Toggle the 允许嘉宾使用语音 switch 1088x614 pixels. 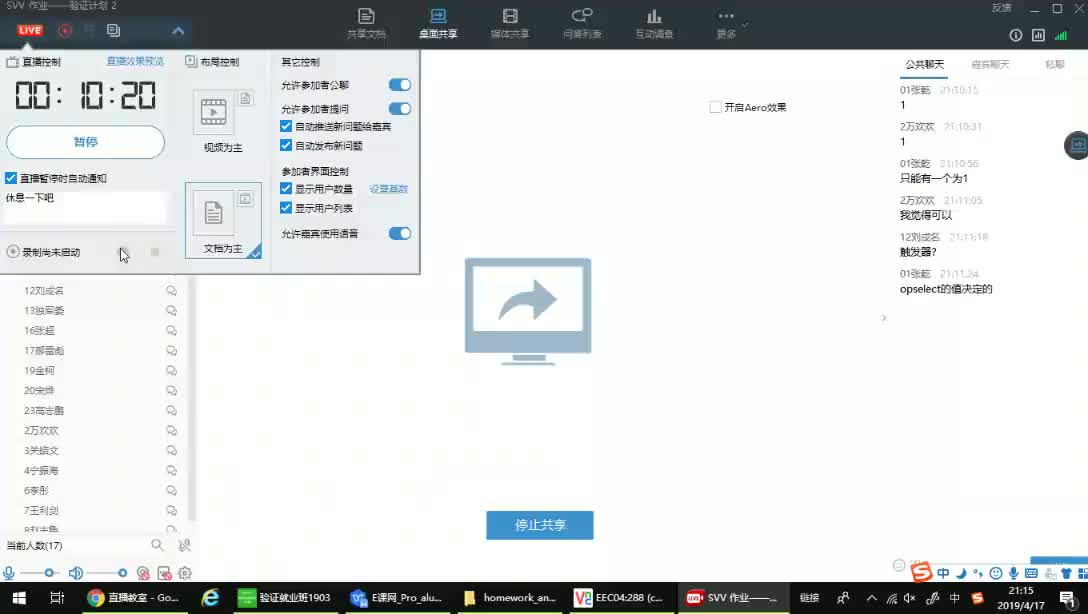pyautogui.click(x=400, y=233)
